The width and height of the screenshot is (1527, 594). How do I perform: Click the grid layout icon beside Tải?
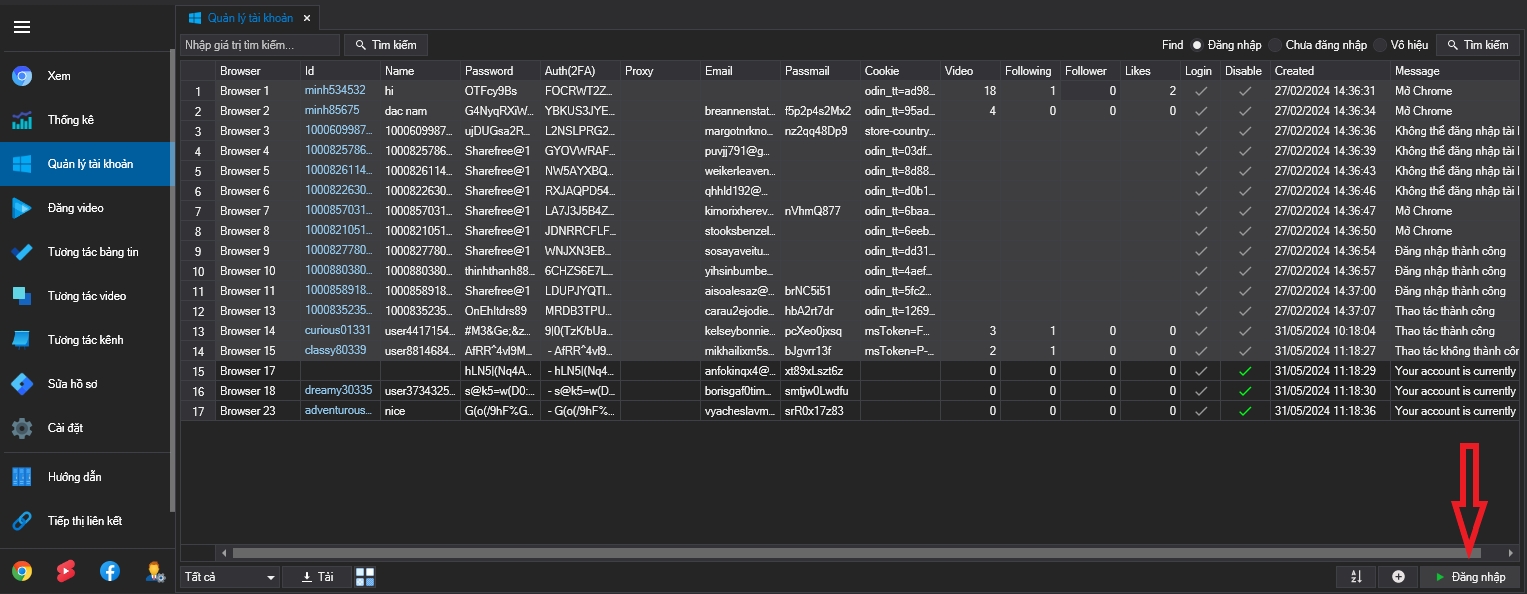[x=365, y=577]
